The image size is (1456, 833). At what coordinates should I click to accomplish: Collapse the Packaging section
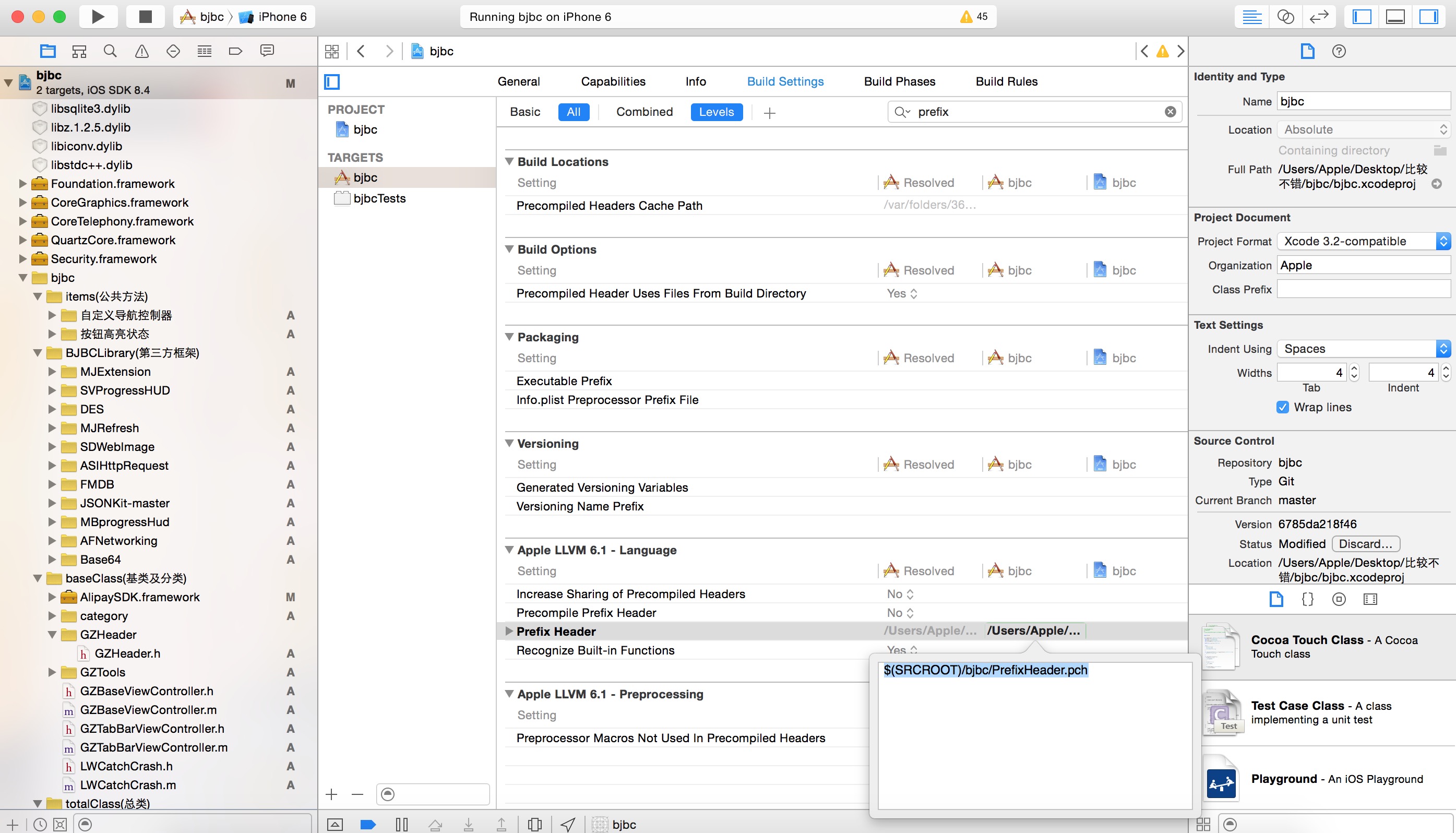[509, 337]
